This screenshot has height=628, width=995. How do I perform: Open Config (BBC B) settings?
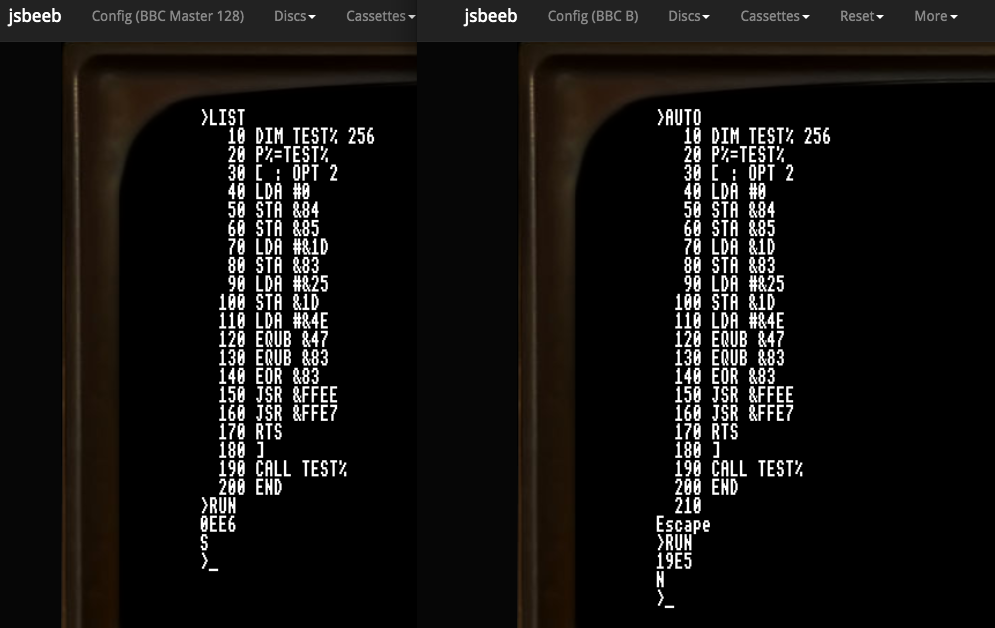tap(593, 17)
